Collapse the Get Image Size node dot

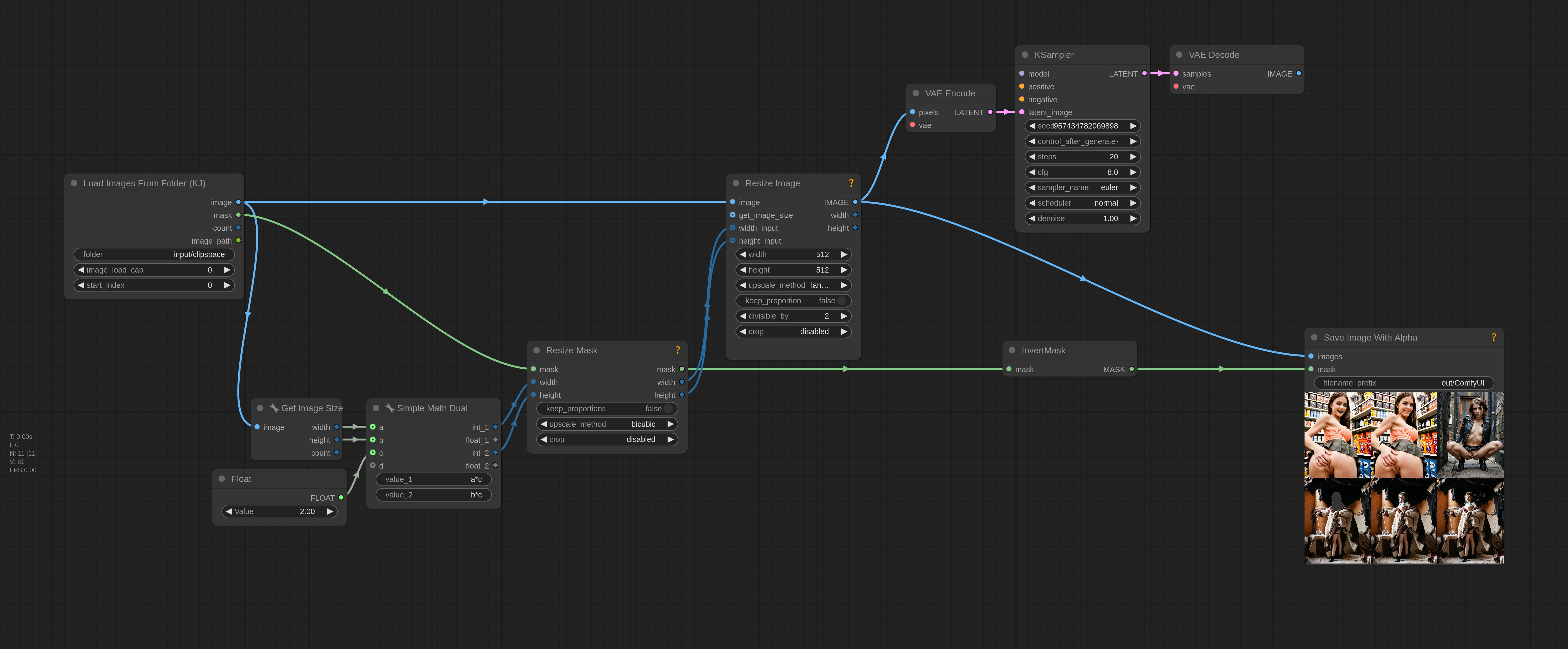260,408
